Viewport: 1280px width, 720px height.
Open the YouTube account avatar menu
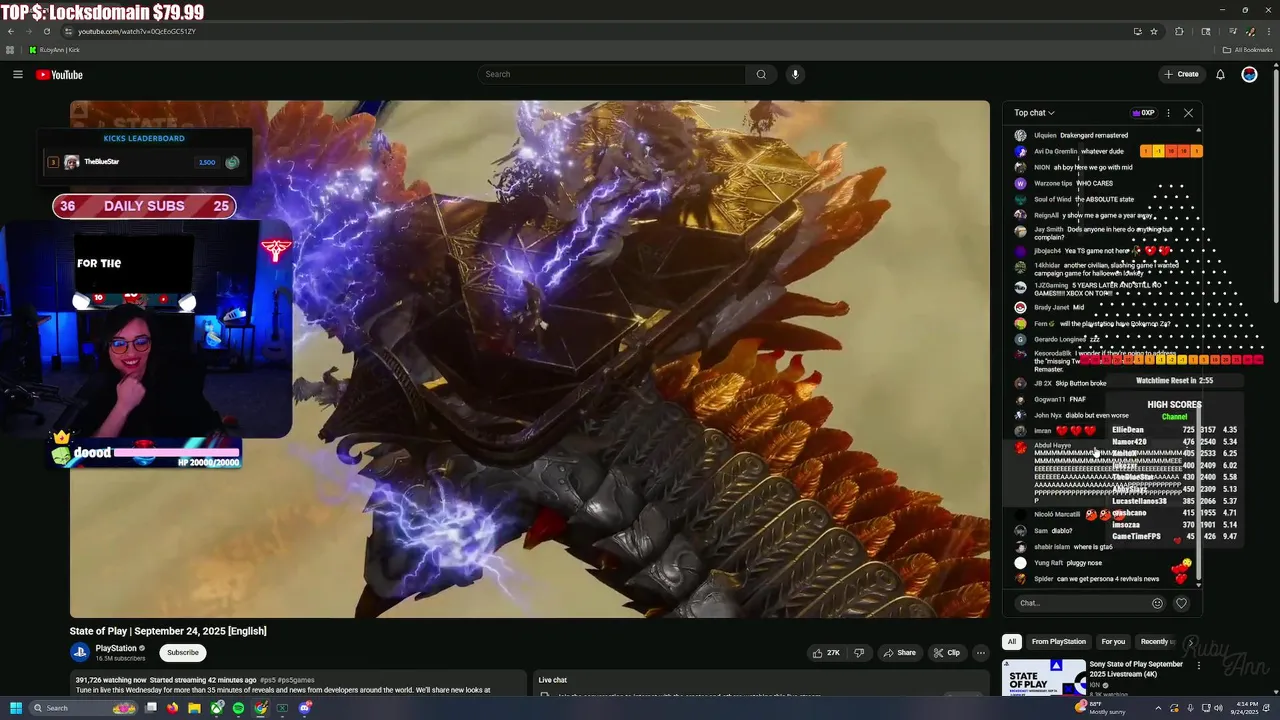click(x=1249, y=74)
